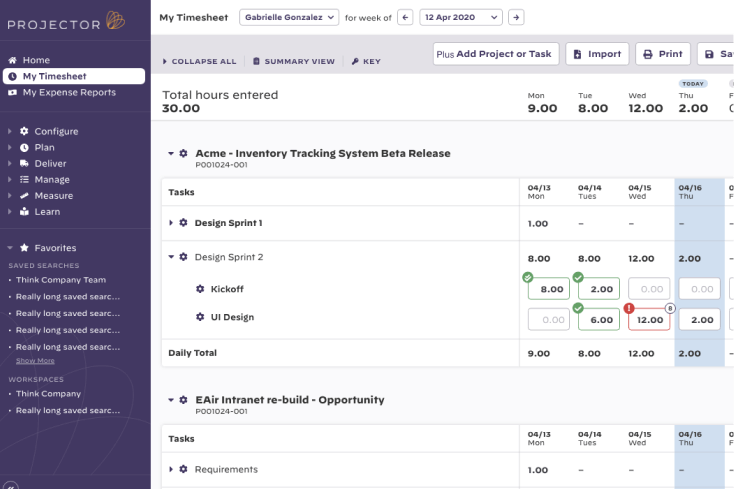
Task: Collapse sidebar using bottom arrow button
Action: [x=10, y=485]
